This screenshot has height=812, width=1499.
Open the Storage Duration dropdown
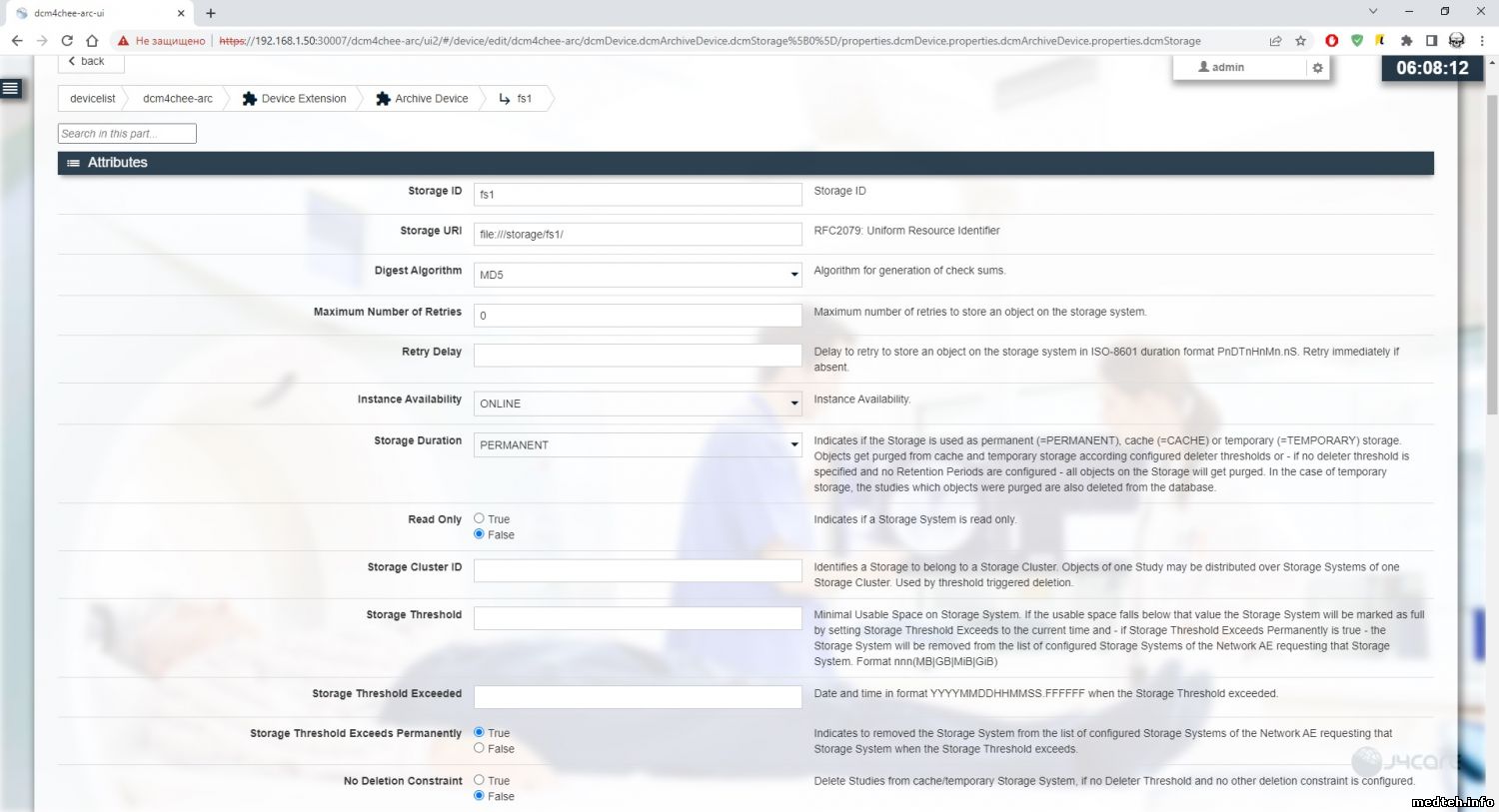(x=637, y=444)
